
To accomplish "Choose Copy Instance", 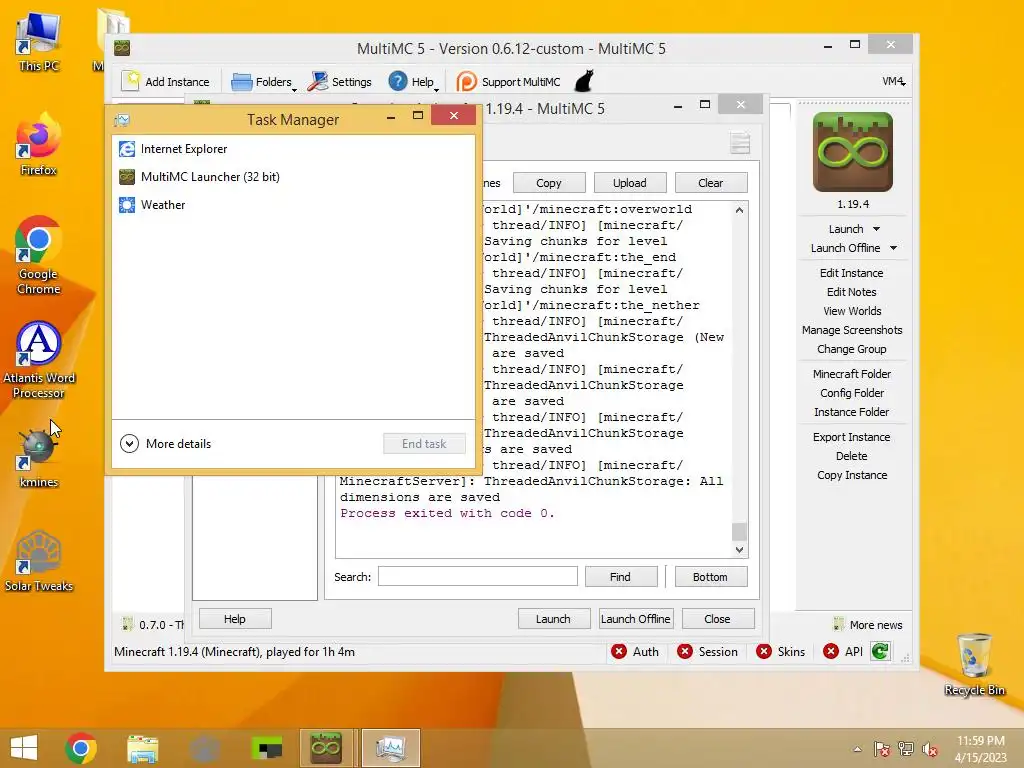I will (x=852, y=475).
